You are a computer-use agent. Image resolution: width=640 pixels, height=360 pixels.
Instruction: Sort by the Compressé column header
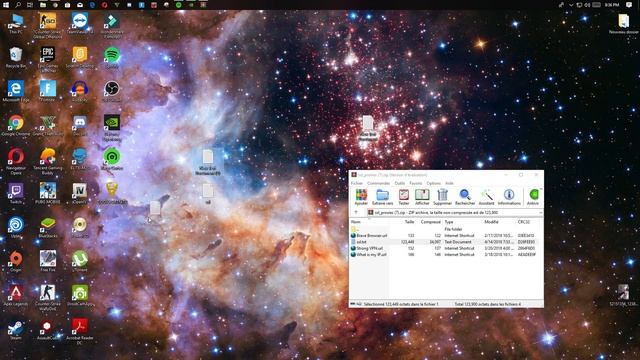(430, 222)
